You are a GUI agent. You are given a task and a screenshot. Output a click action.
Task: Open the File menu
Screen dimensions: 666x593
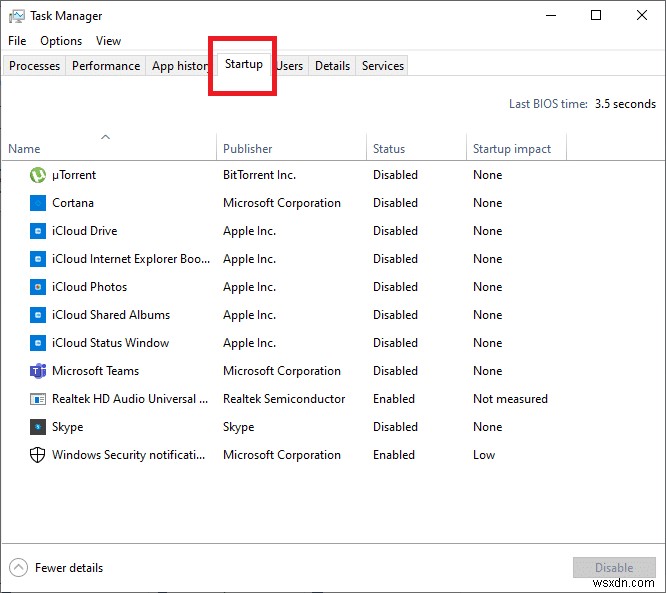17,41
